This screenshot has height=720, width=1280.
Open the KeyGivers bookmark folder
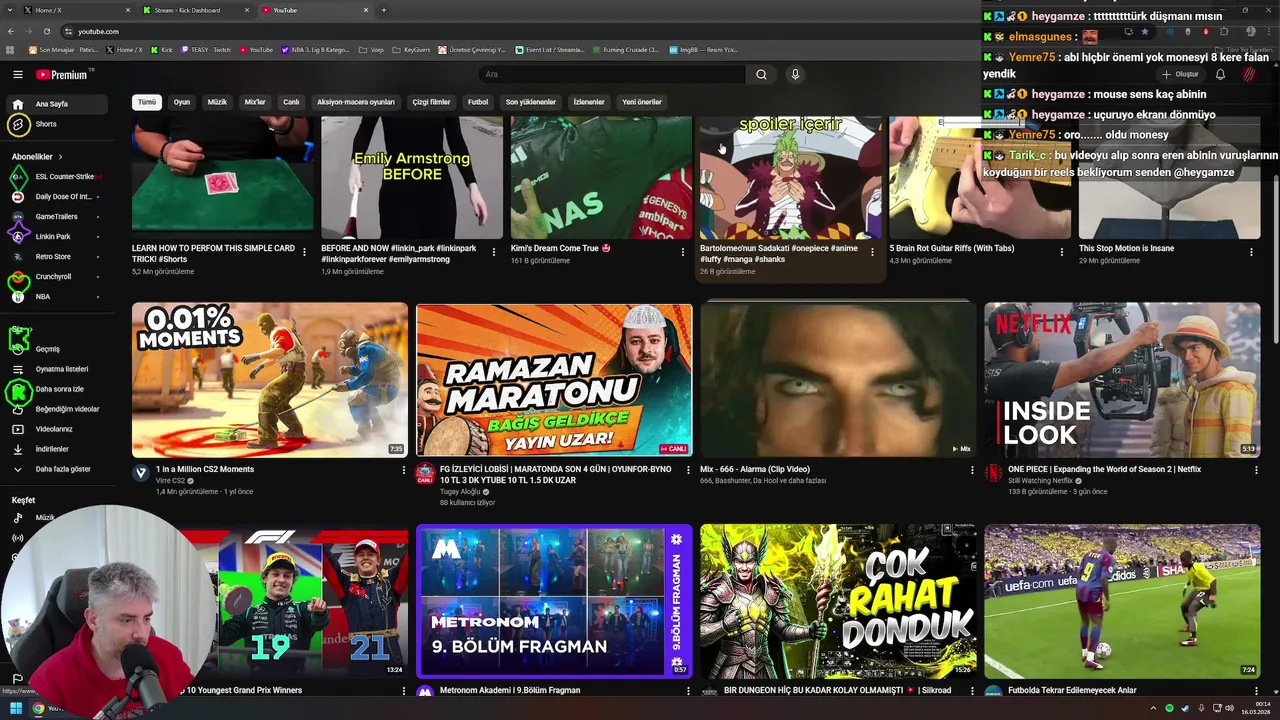point(411,49)
